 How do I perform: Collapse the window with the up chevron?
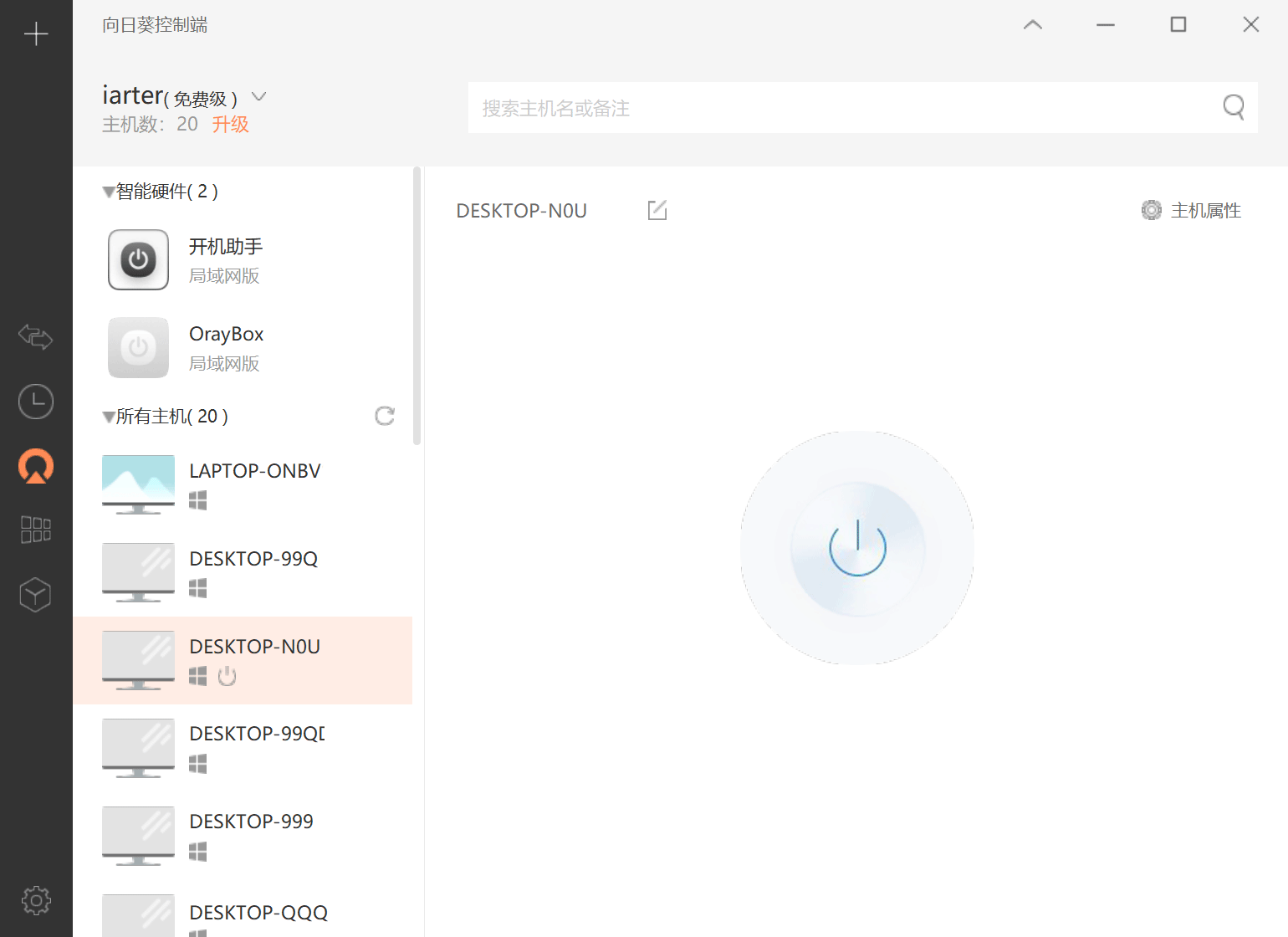tap(1033, 25)
